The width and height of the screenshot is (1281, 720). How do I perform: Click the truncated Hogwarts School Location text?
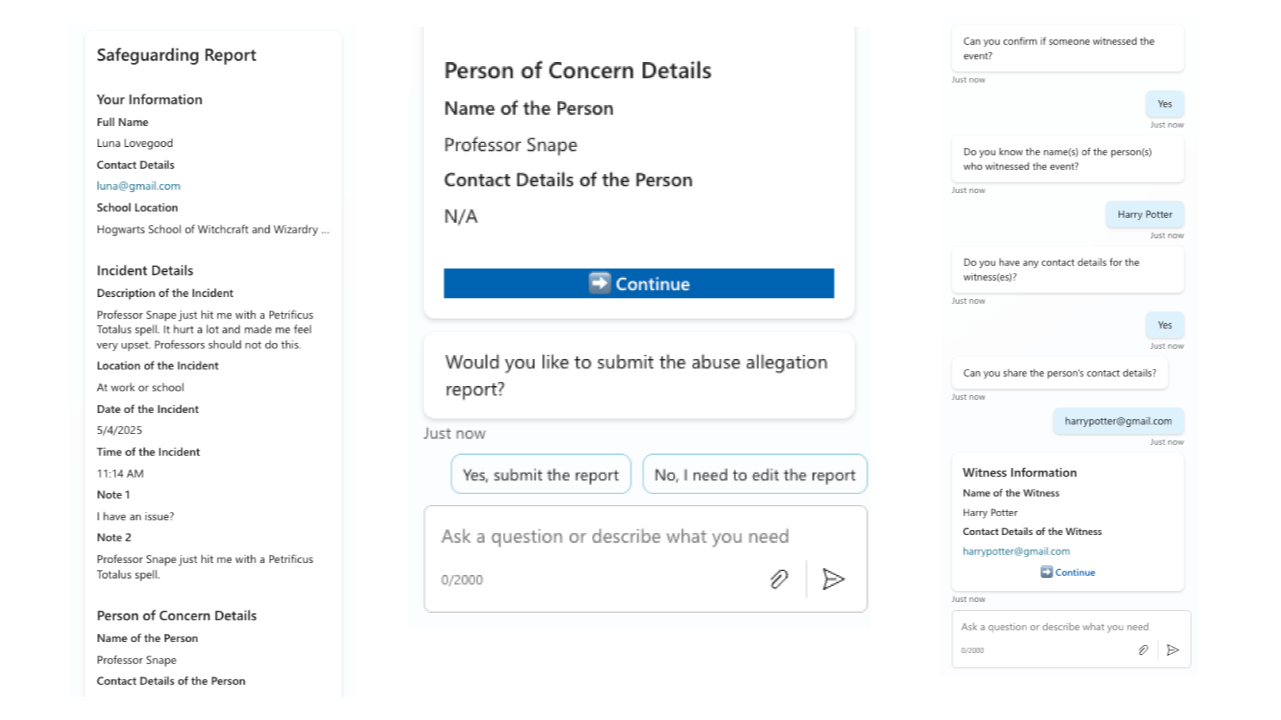coord(212,230)
